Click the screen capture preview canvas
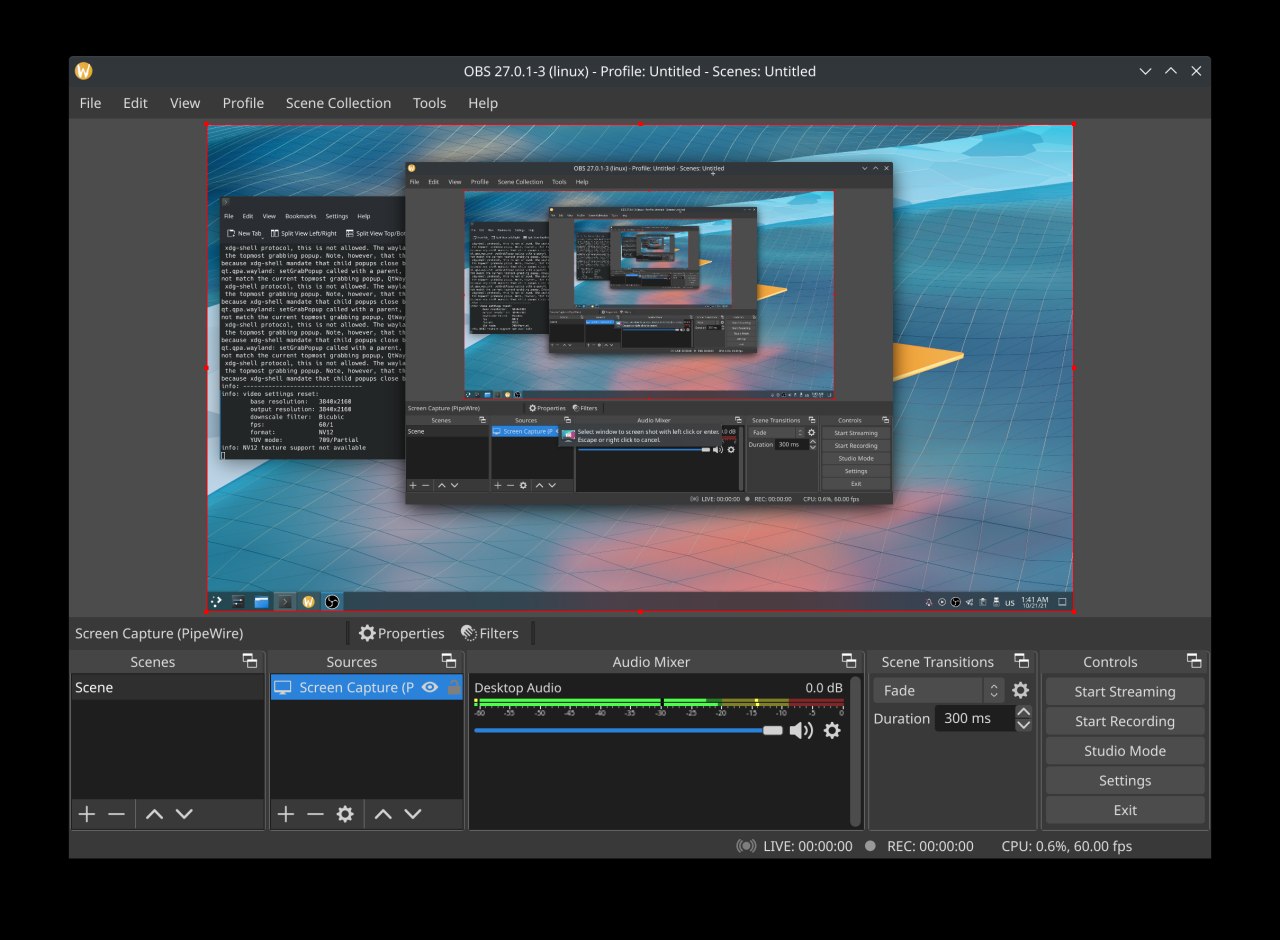 [640, 368]
